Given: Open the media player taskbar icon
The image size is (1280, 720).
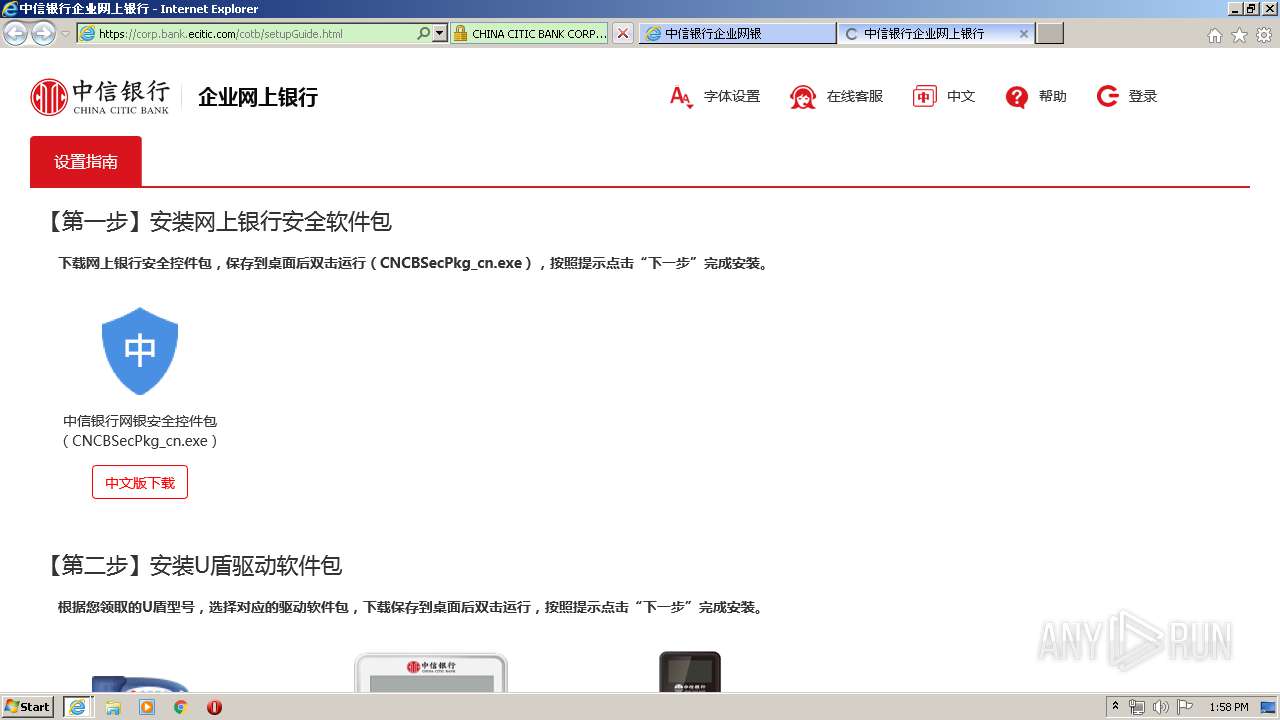Looking at the screenshot, I should 147,707.
